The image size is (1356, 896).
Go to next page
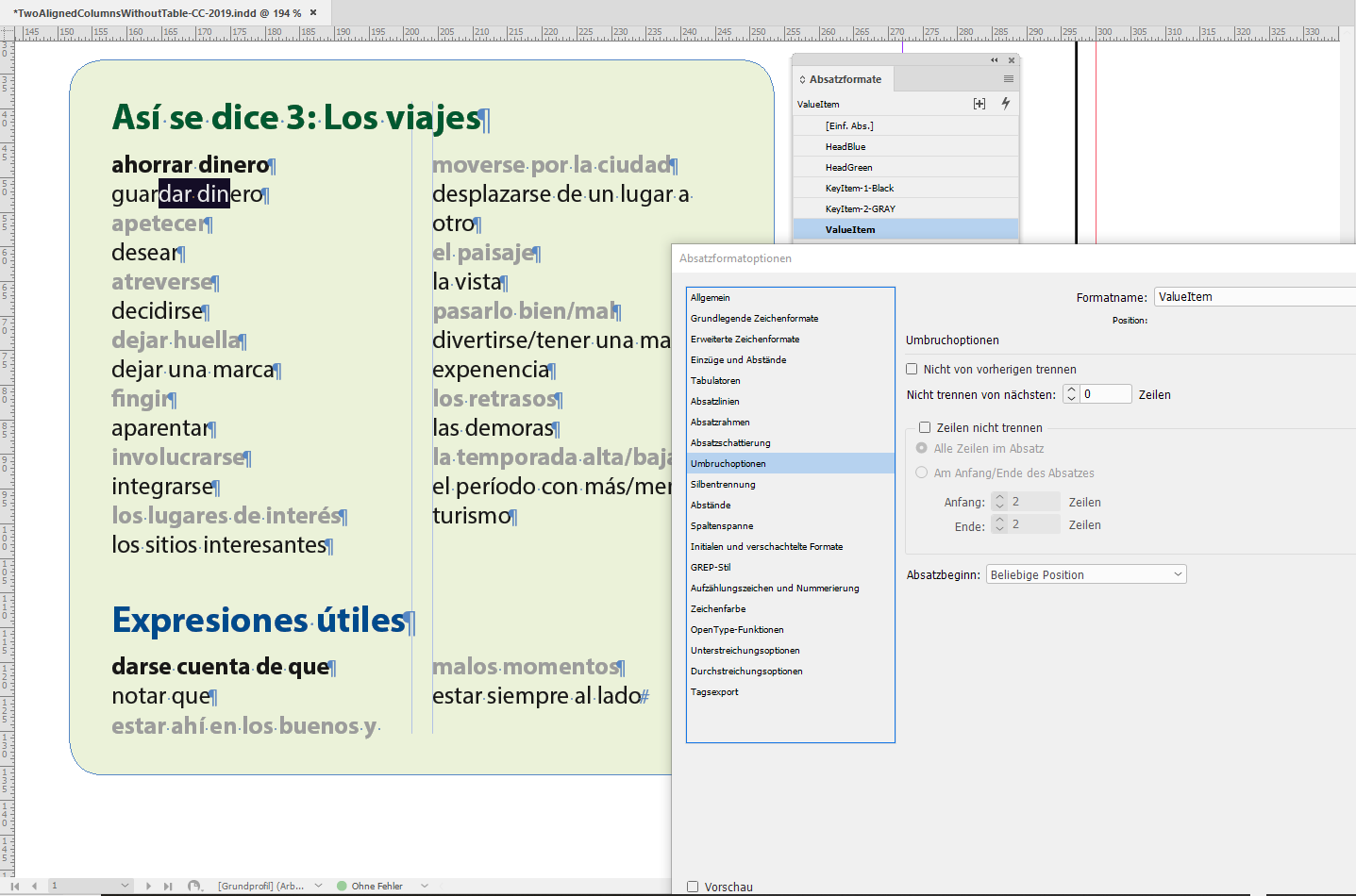pos(148,886)
